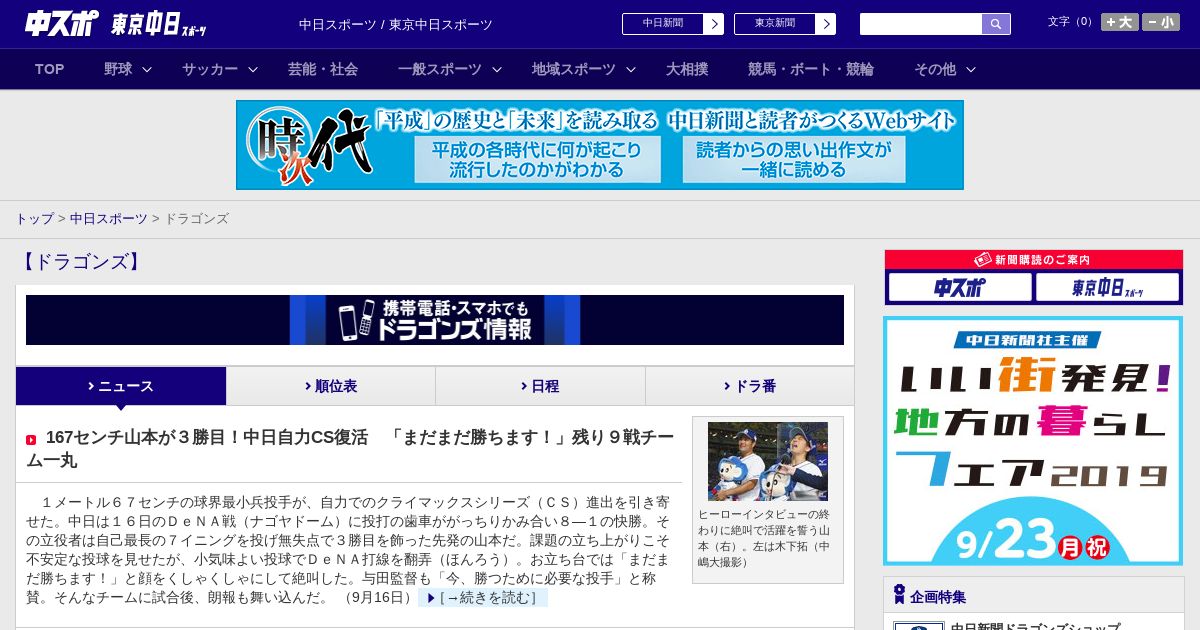Expand the 一般スポーツ dropdown chevron
Image resolution: width=1200 pixels, height=630 pixels.
coord(497,69)
